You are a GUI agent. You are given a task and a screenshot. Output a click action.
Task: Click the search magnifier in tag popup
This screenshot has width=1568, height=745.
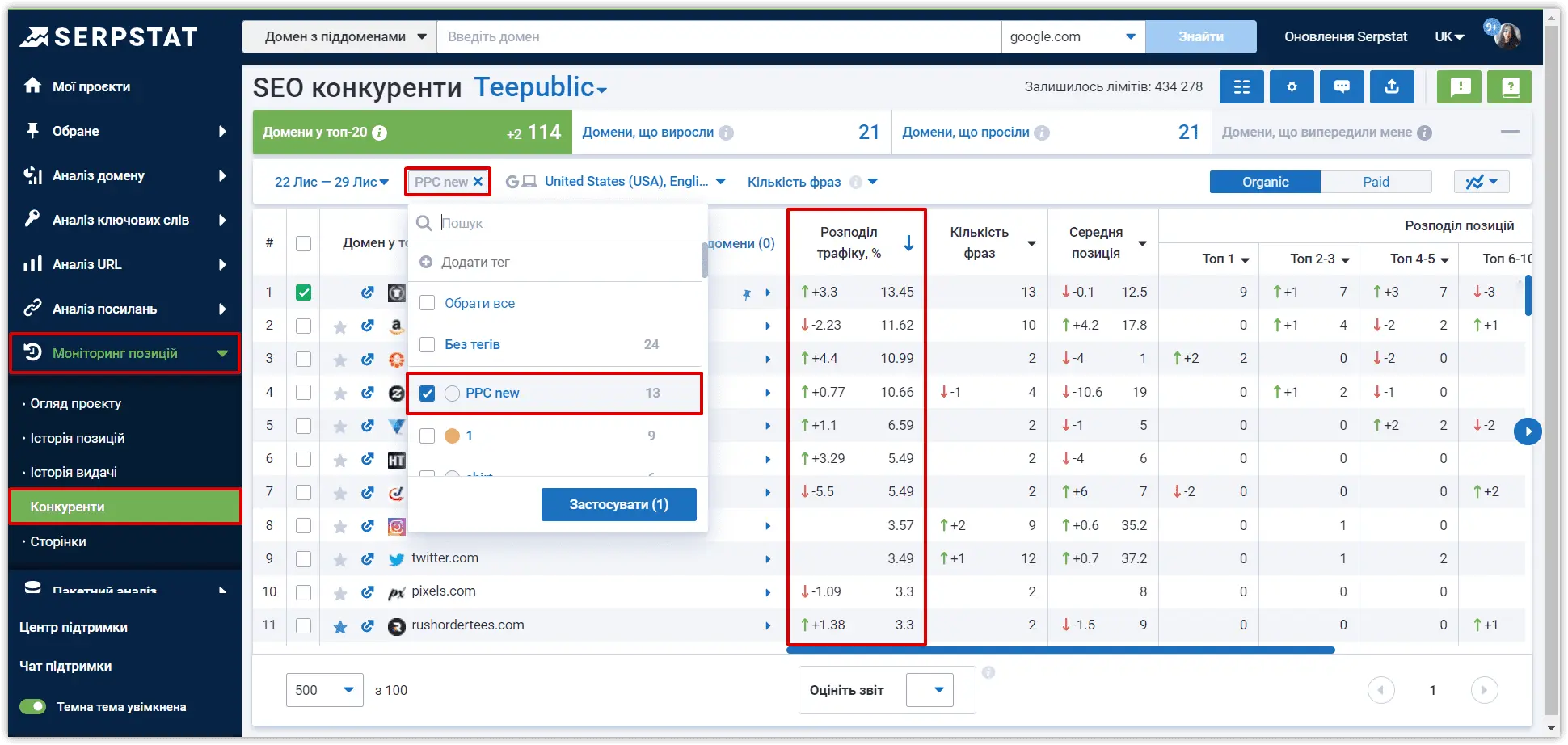(424, 223)
